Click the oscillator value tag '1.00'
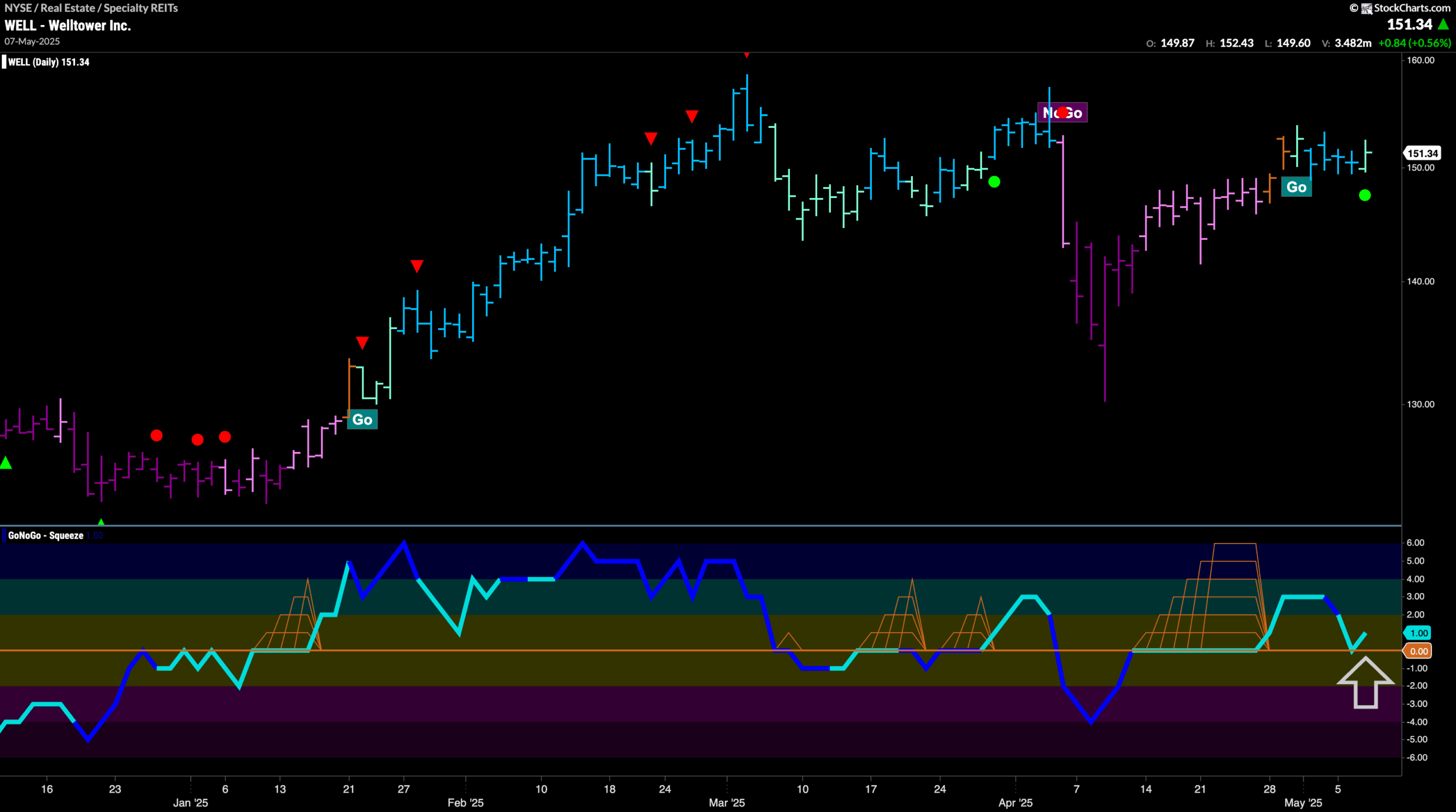Image resolution: width=1456 pixels, height=812 pixels. tap(1418, 633)
